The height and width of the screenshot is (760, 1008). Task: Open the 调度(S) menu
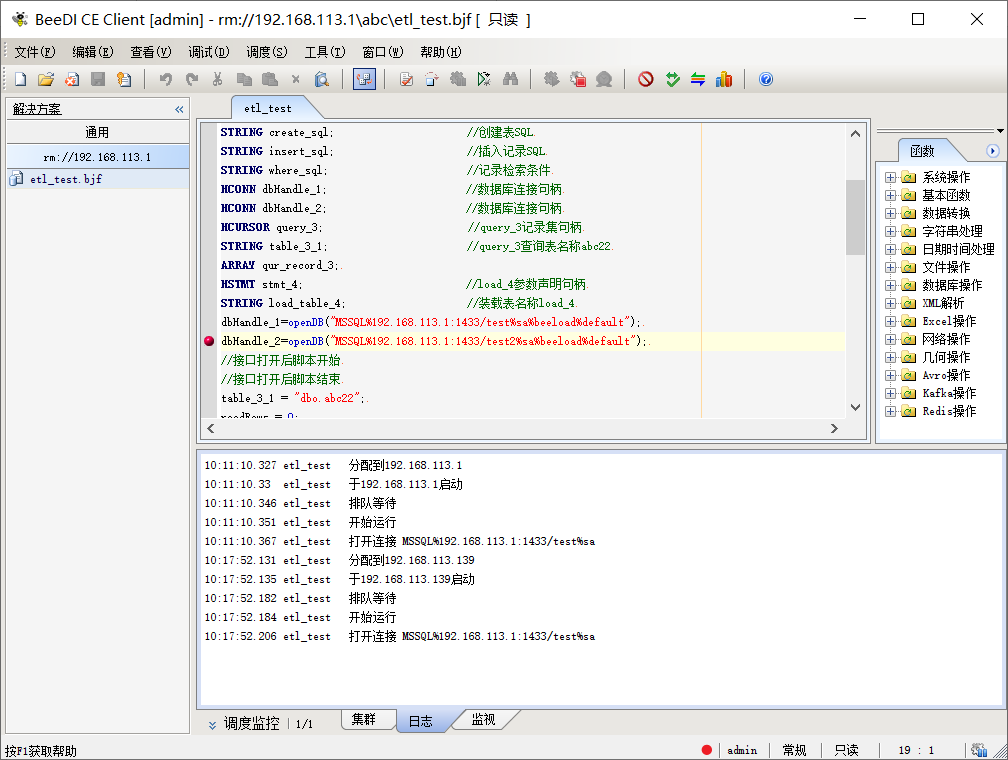click(x=266, y=52)
